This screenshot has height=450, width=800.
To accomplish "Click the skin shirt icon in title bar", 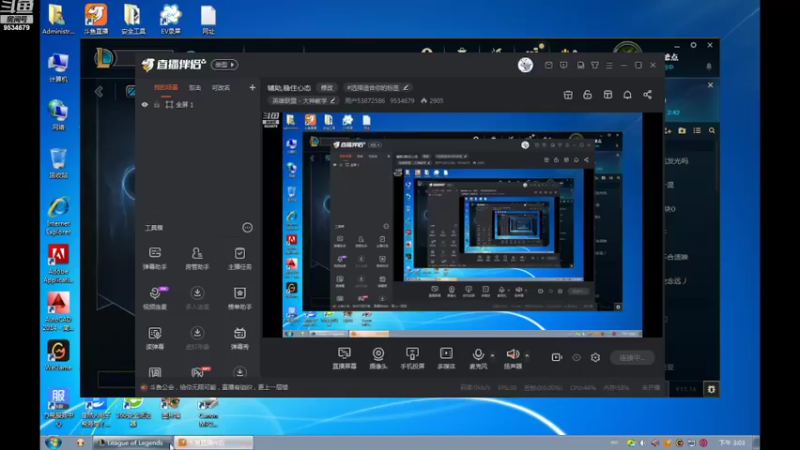I will coord(595,65).
